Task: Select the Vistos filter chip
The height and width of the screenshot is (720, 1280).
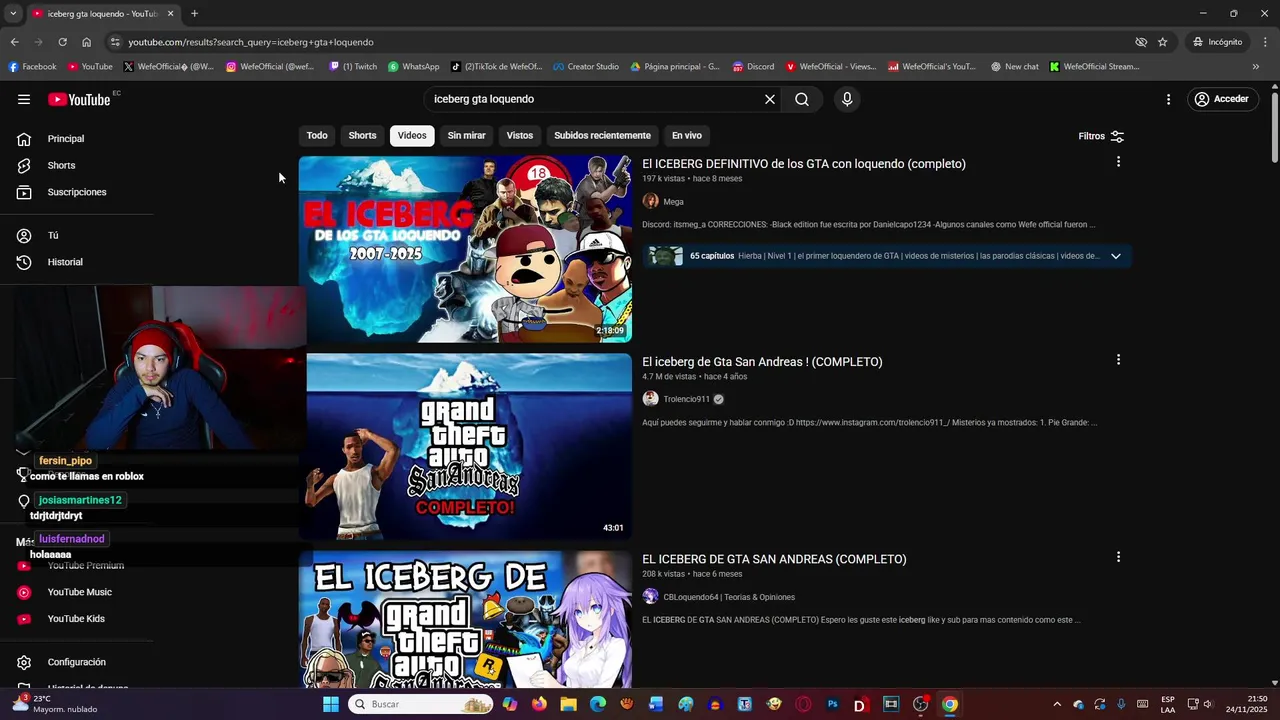Action: (x=520, y=135)
